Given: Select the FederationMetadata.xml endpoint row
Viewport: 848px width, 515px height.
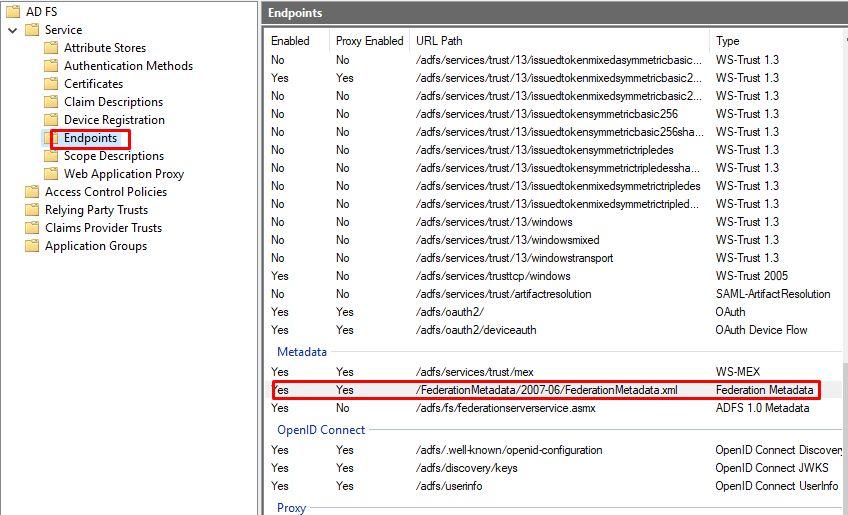Looking at the screenshot, I should point(554,389).
